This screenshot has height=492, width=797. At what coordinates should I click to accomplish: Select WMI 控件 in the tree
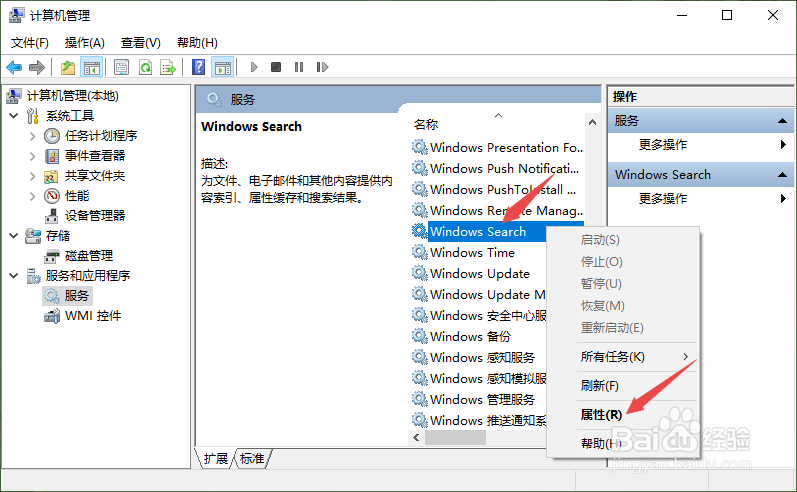click(x=93, y=316)
